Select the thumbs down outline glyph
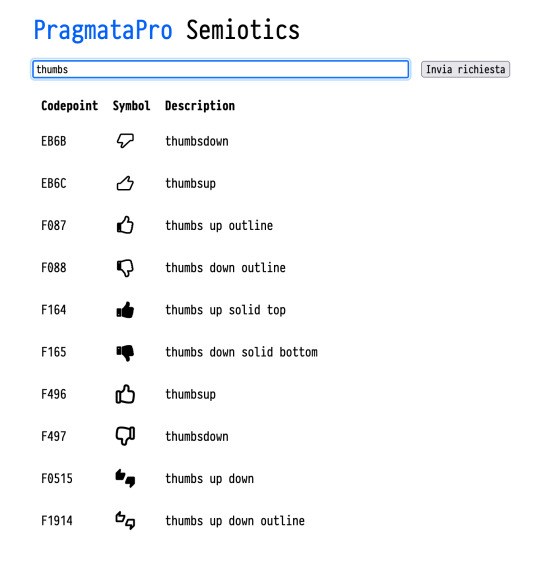The image size is (540, 569). pyautogui.click(x=125, y=268)
